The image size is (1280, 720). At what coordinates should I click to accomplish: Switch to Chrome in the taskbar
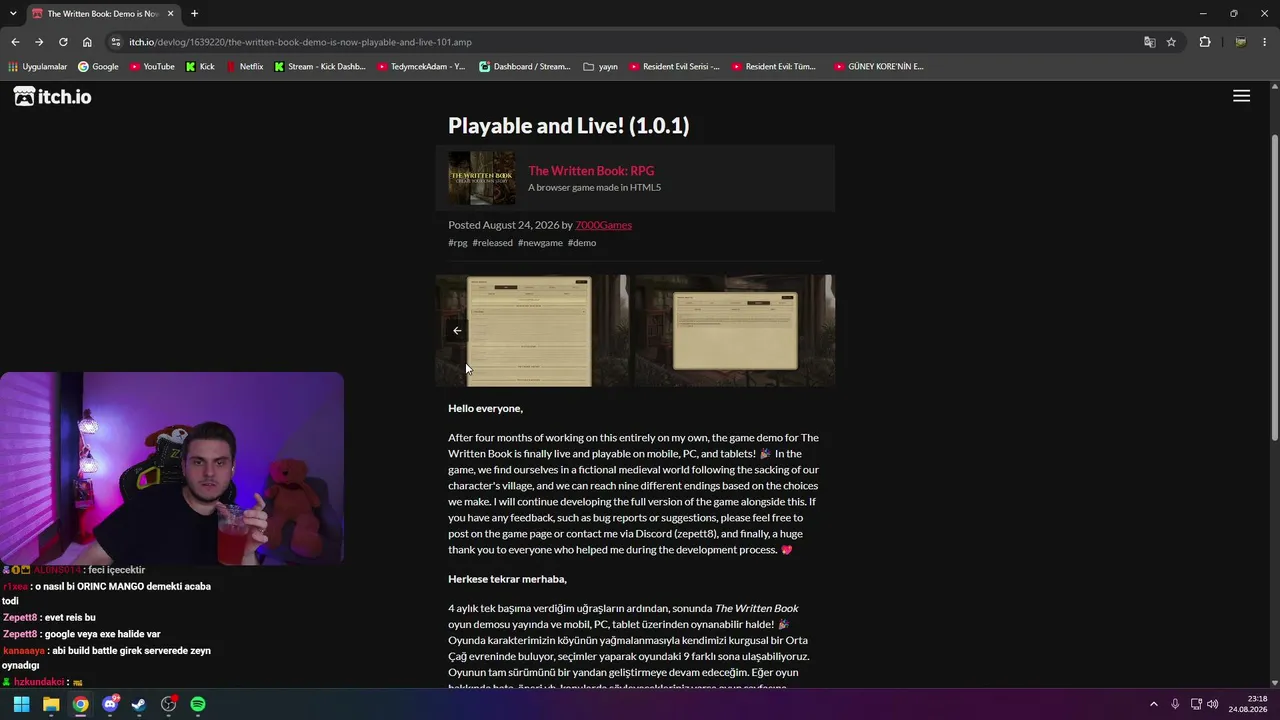tap(80, 704)
